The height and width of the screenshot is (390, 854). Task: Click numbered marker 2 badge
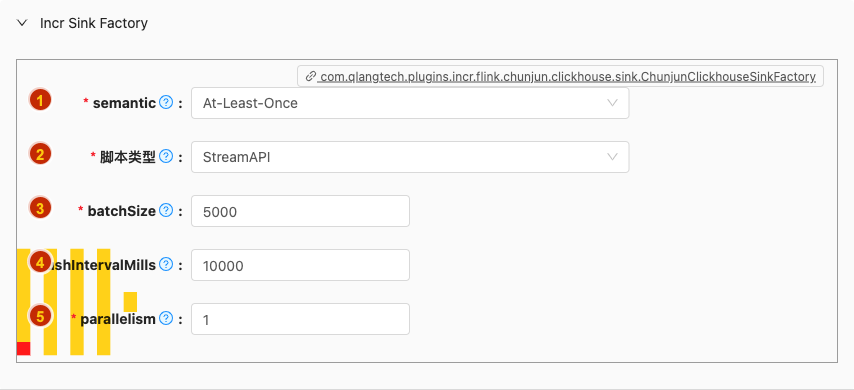pyautogui.click(x=40, y=154)
